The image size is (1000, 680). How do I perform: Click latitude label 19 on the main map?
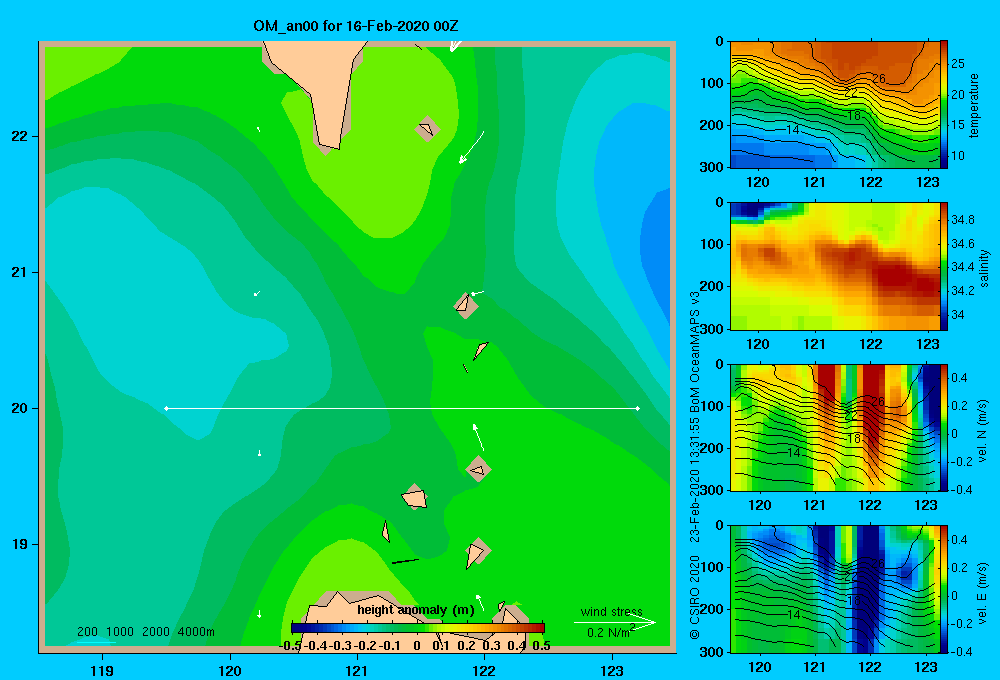click(x=20, y=544)
